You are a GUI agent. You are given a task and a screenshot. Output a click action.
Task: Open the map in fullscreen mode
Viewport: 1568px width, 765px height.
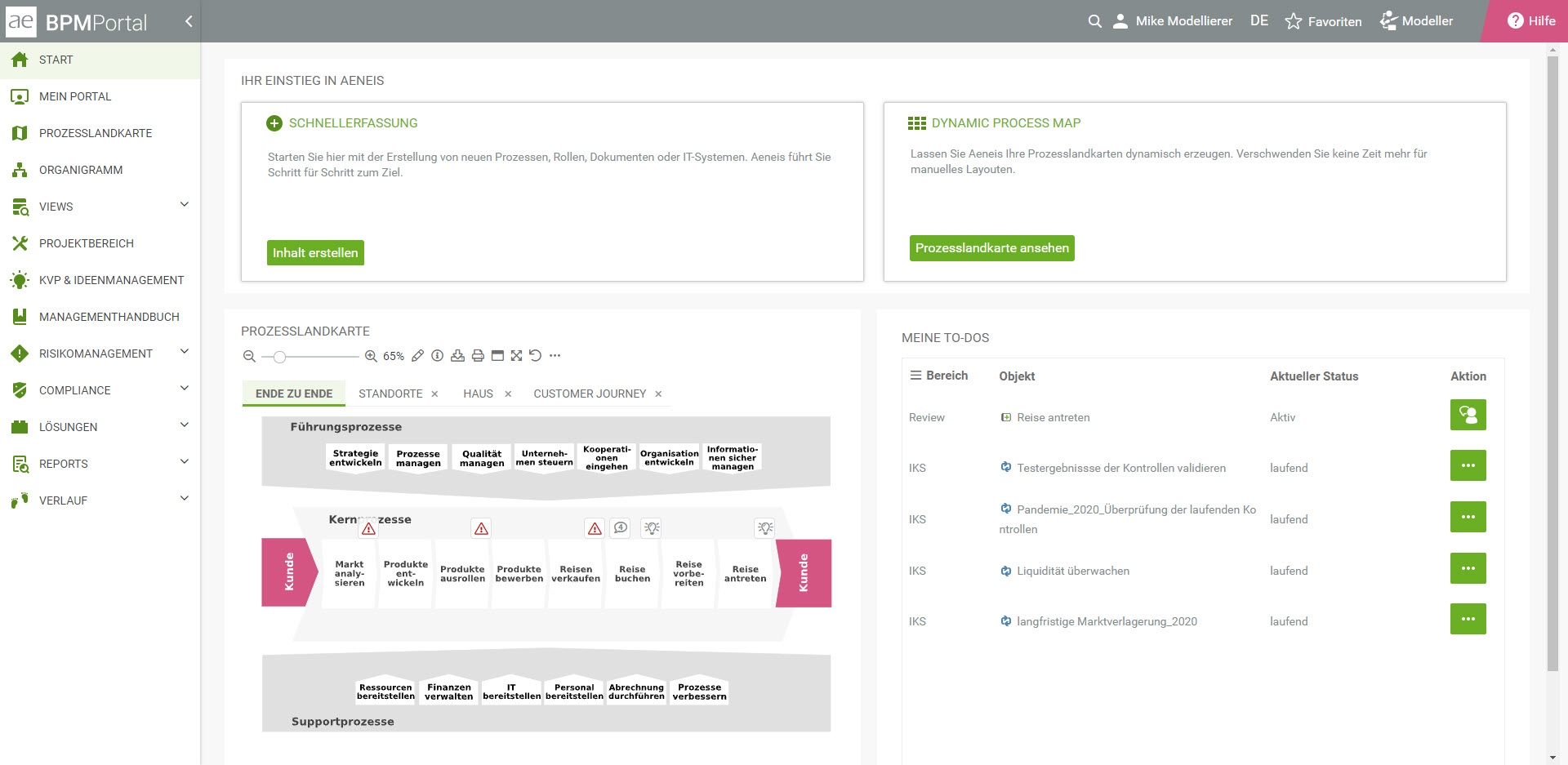pyautogui.click(x=516, y=356)
